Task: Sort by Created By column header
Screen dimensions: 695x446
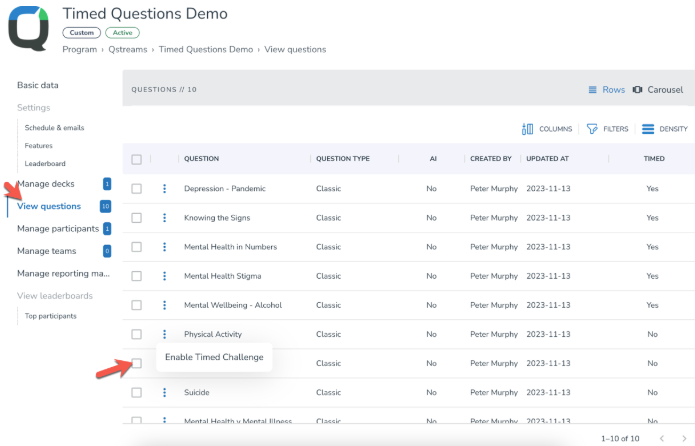Action: coord(491,159)
